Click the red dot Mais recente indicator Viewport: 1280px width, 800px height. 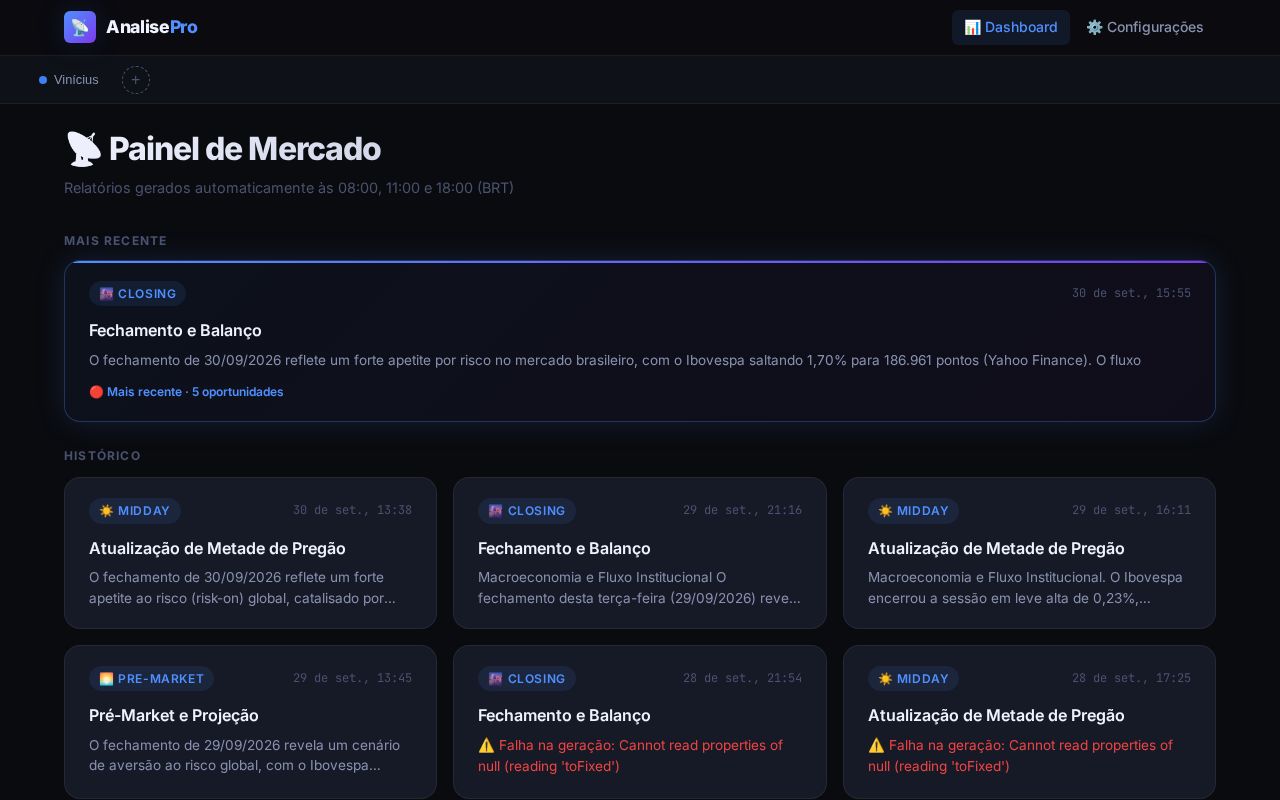coord(96,392)
